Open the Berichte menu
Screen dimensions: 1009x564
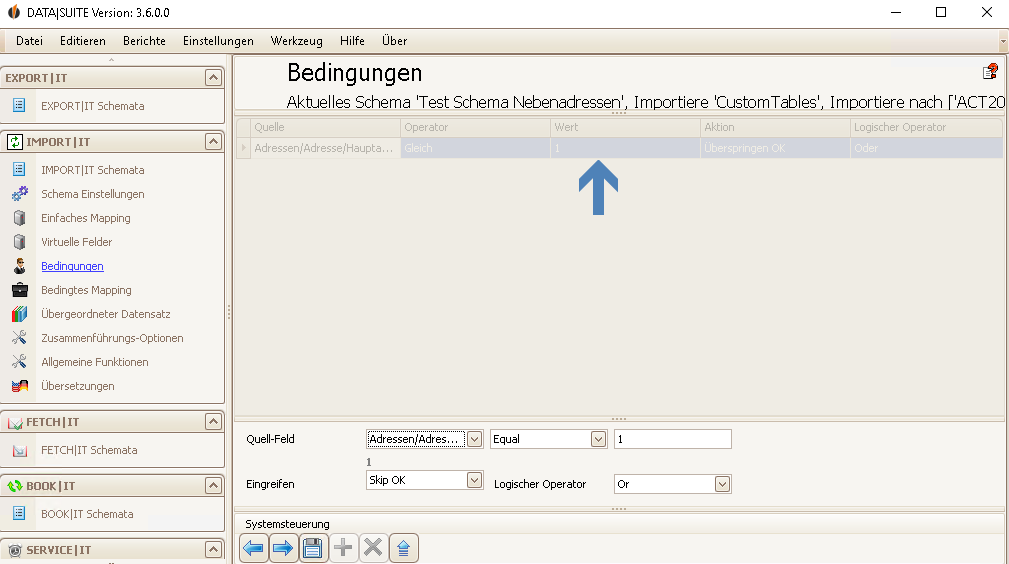[x=144, y=41]
